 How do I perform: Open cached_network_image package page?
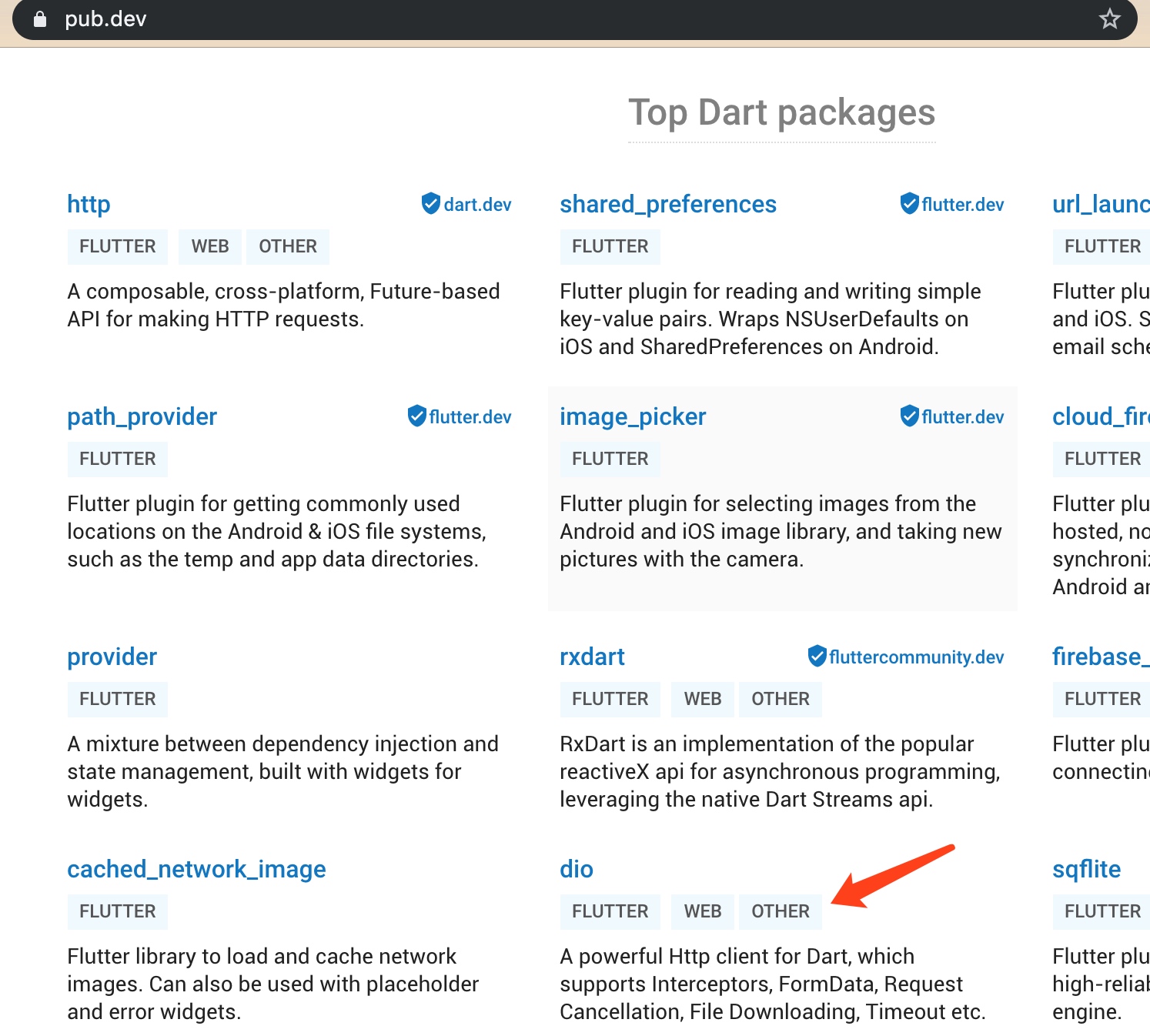pos(196,869)
